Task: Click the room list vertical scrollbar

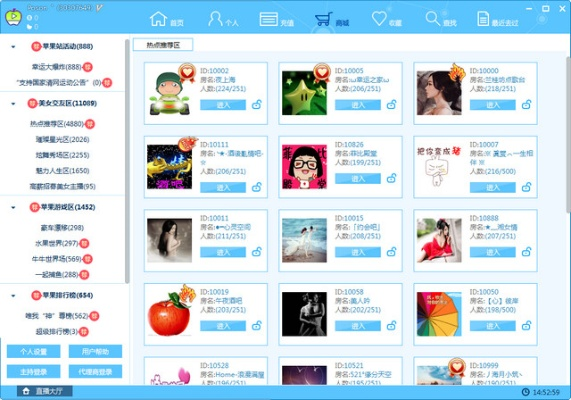Action: (568, 135)
